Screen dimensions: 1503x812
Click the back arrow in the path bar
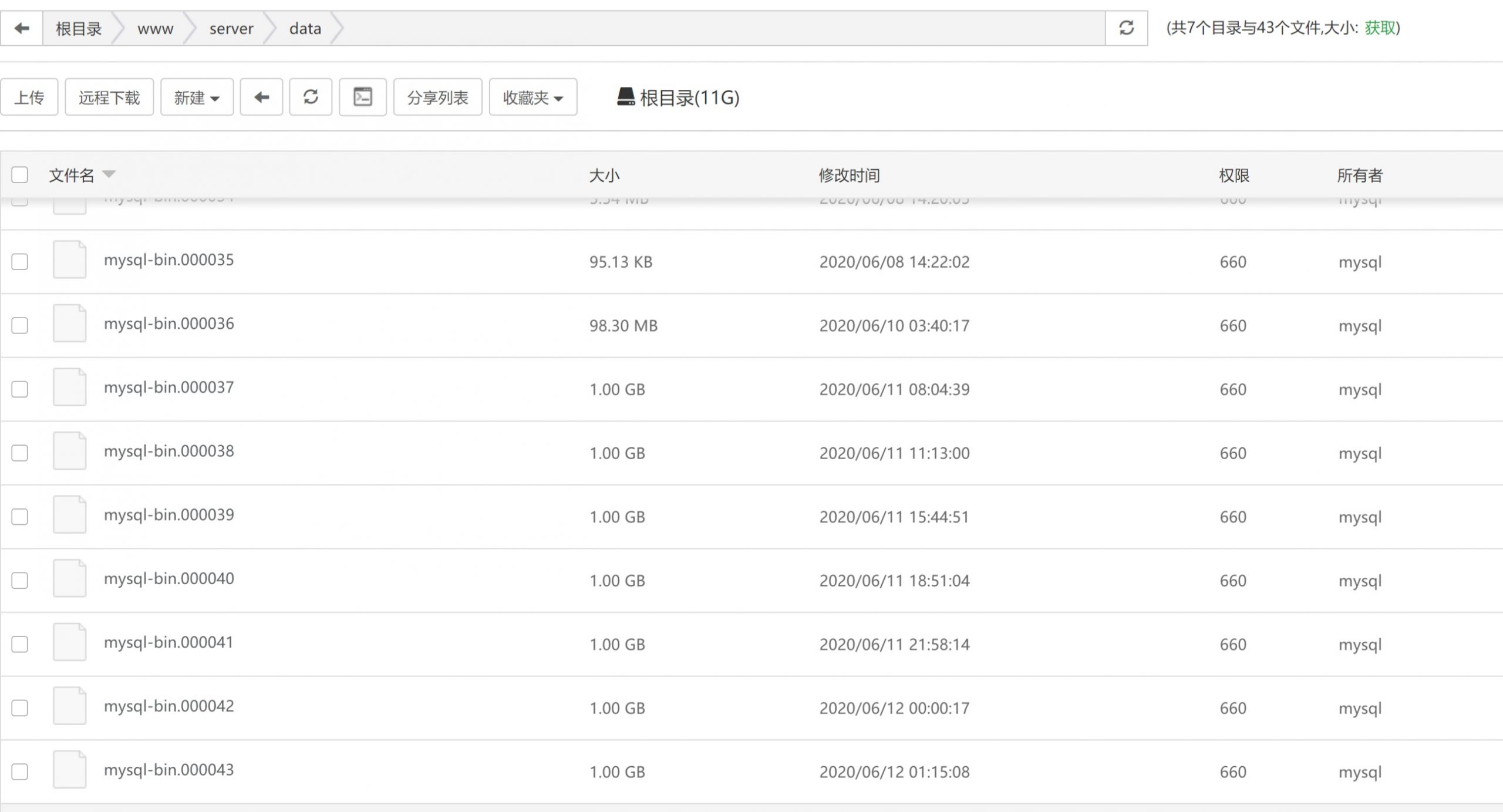click(x=22, y=28)
